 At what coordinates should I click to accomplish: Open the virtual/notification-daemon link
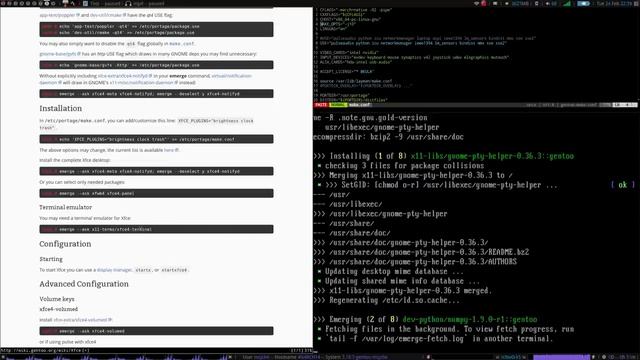coord(231,76)
